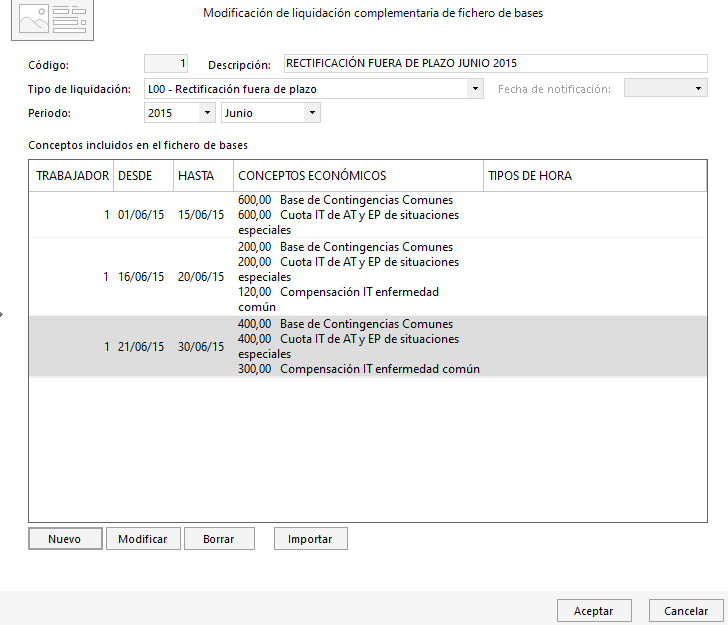Sort by TRABAJADOR column header

tap(72, 176)
